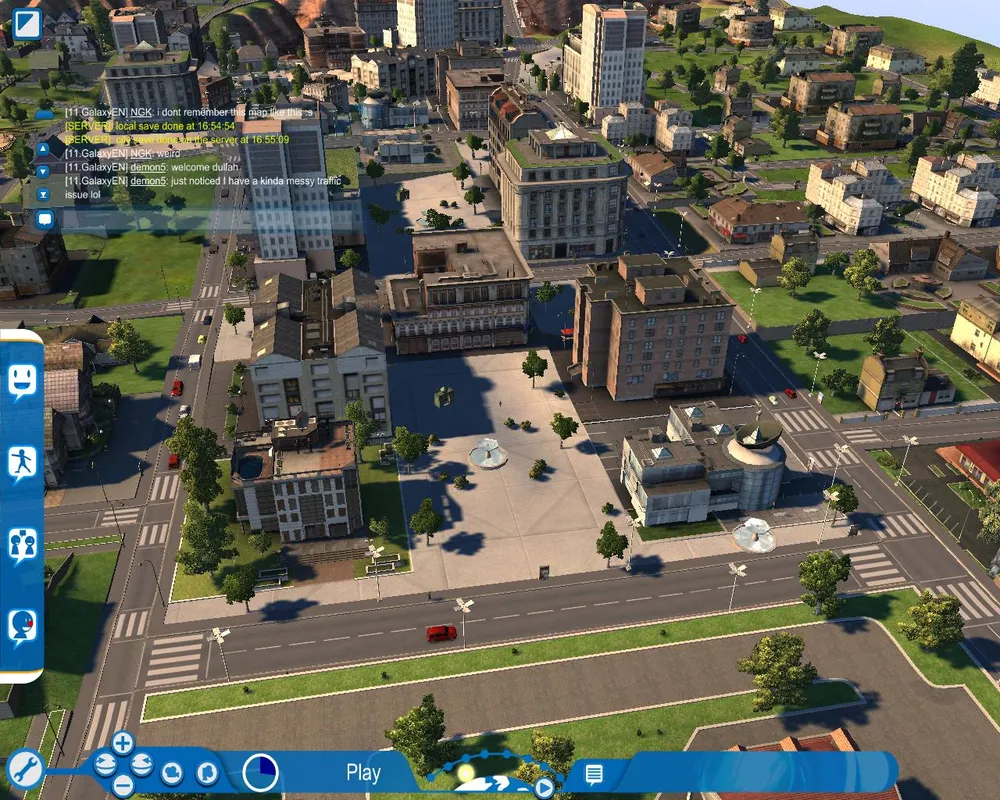Open the wrench settings tool
Image resolution: width=1000 pixels, height=800 pixels.
click(x=24, y=771)
